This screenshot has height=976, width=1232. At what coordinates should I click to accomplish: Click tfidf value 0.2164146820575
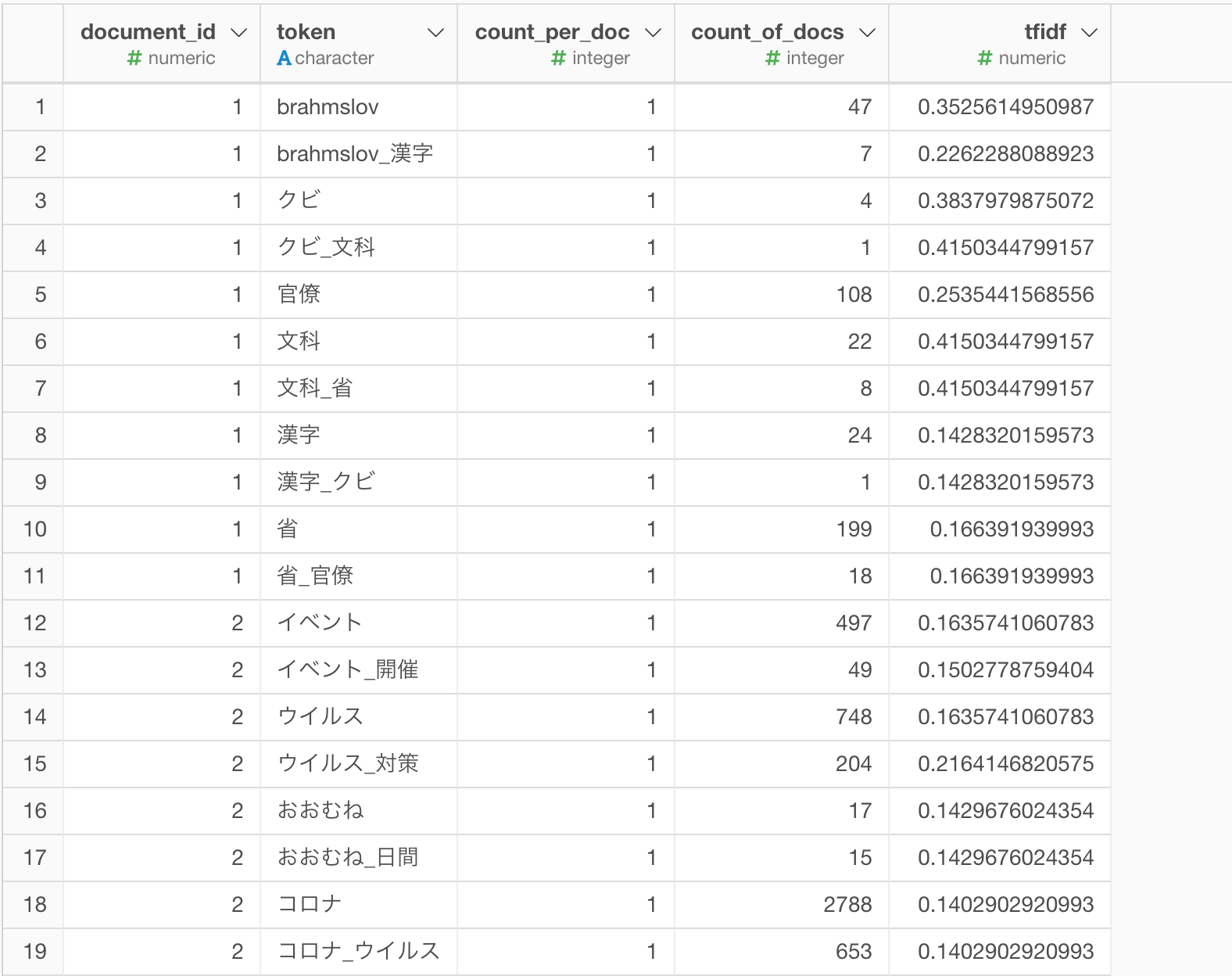tap(1005, 764)
